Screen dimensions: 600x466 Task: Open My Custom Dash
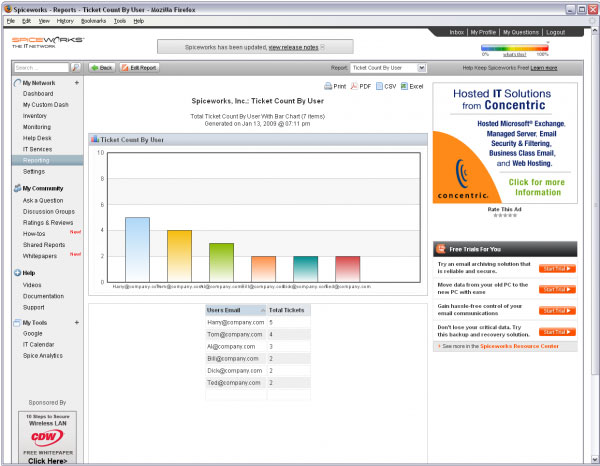click(x=46, y=105)
